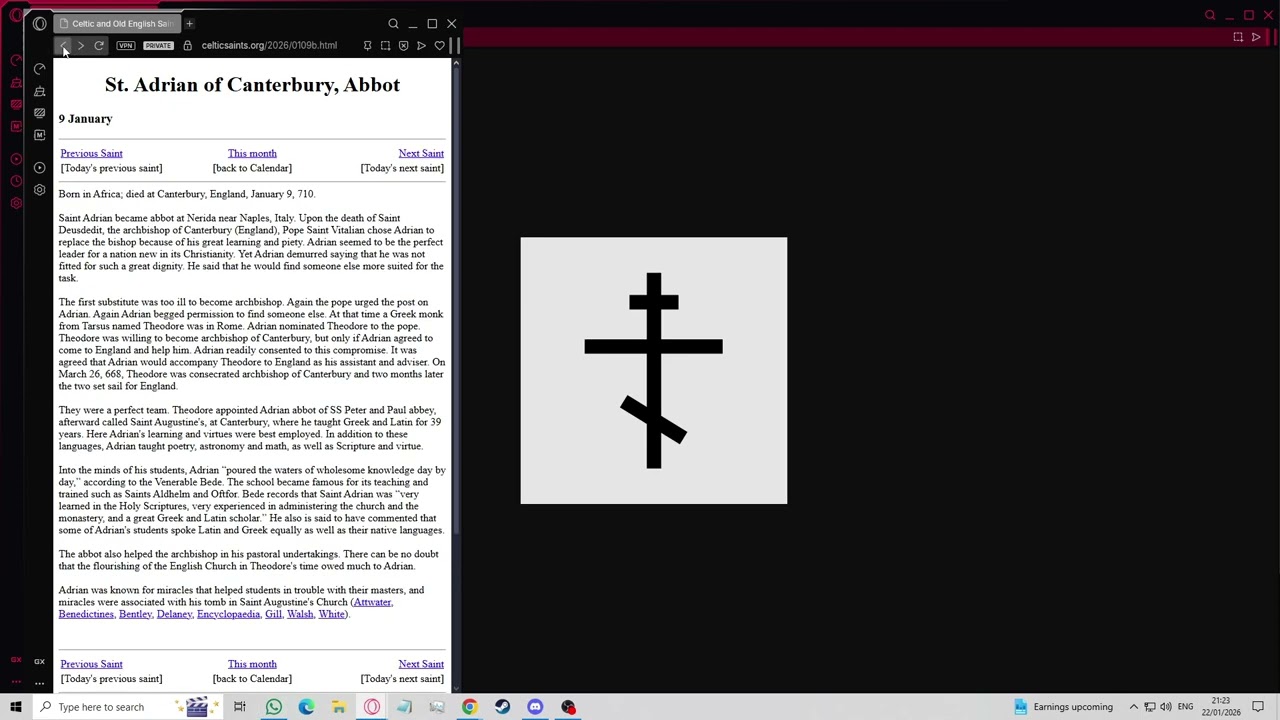Click the page heading St. Adrian of Canterbury, Abbot
The image size is (1280, 720).
252,85
